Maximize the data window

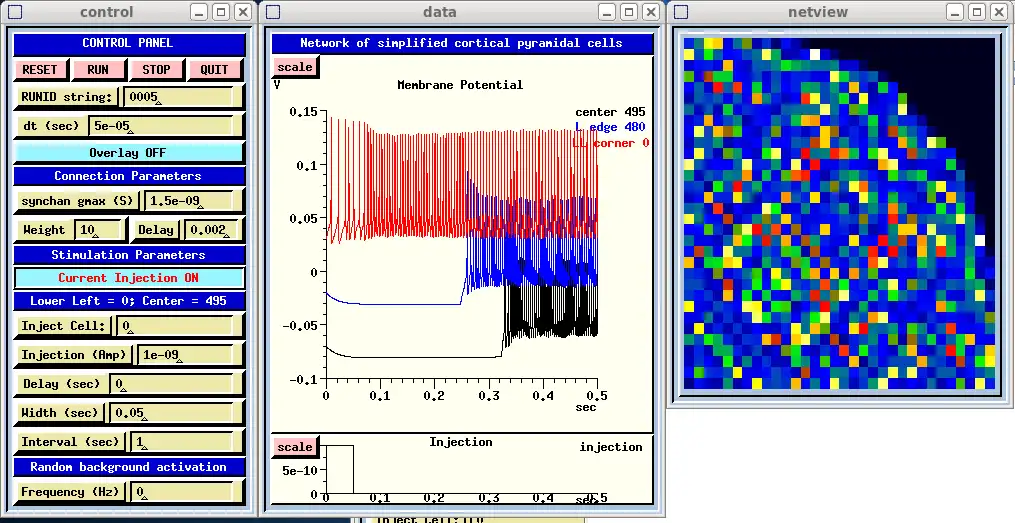click(x=629, y=12)
